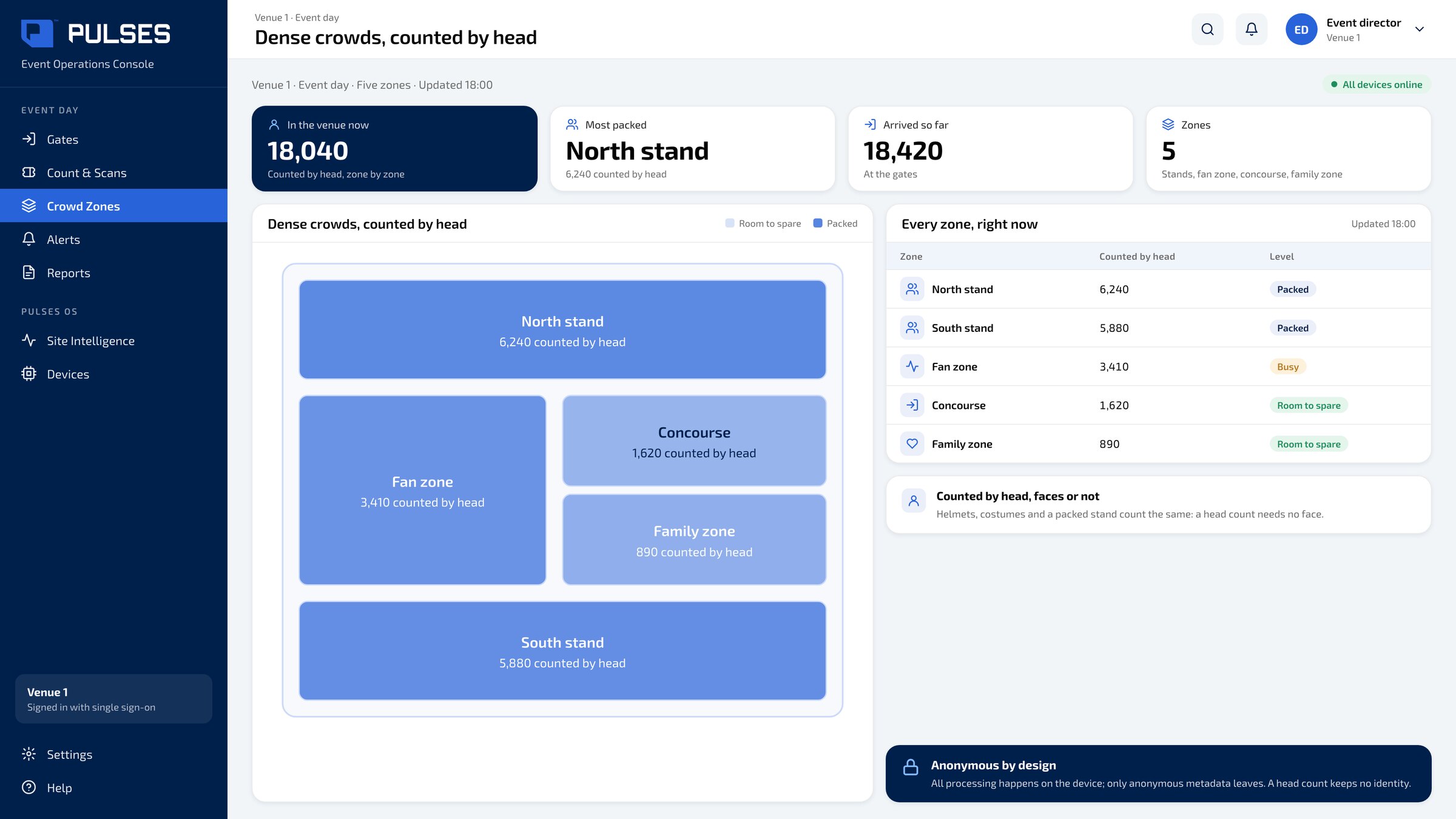Image resolution: width=1456 pixels, height=819 pixels.
Task: Open Count & Scans section
Action: point(113,173)
